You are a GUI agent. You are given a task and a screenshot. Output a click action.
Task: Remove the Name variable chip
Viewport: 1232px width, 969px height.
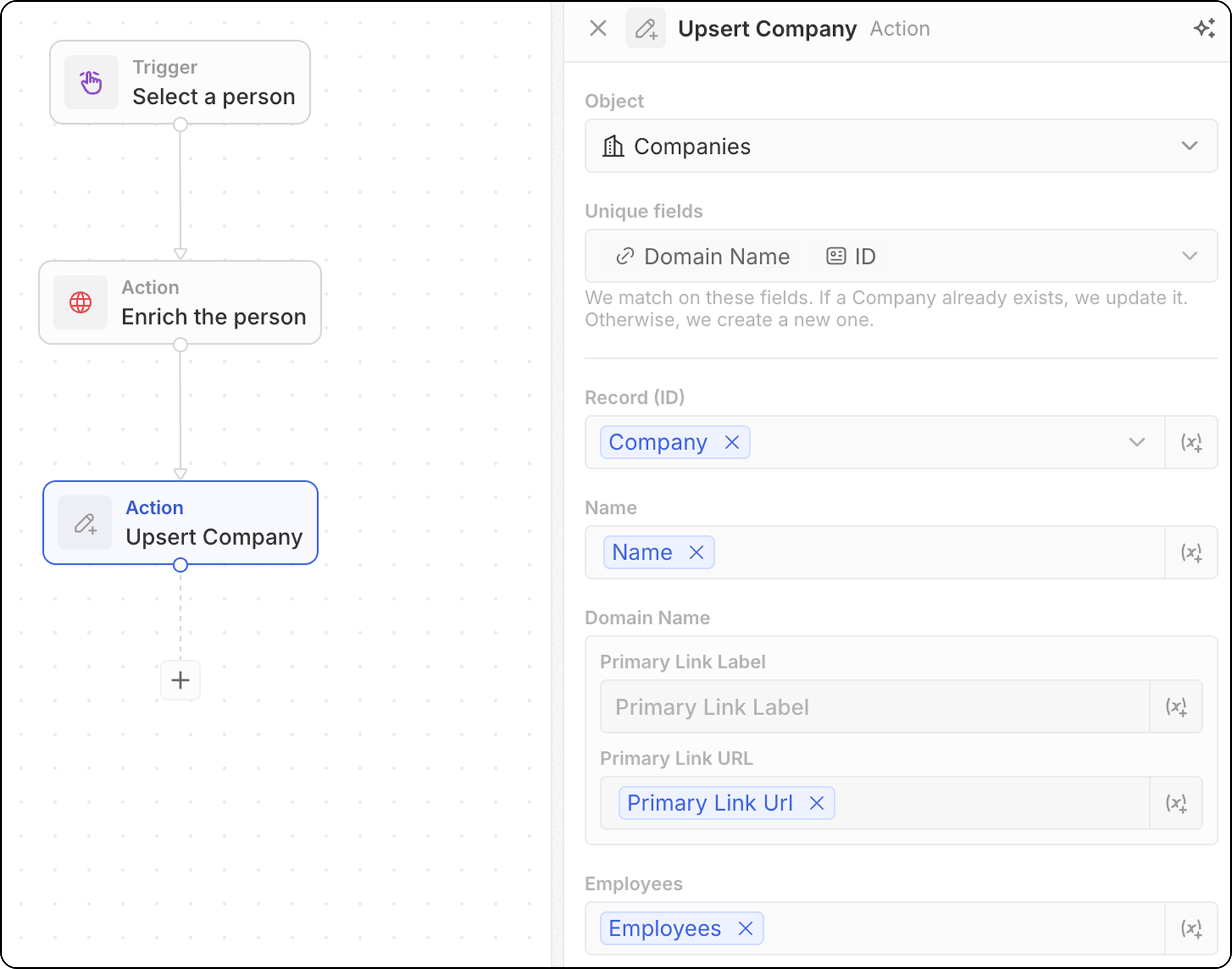(x=696, y=553)
